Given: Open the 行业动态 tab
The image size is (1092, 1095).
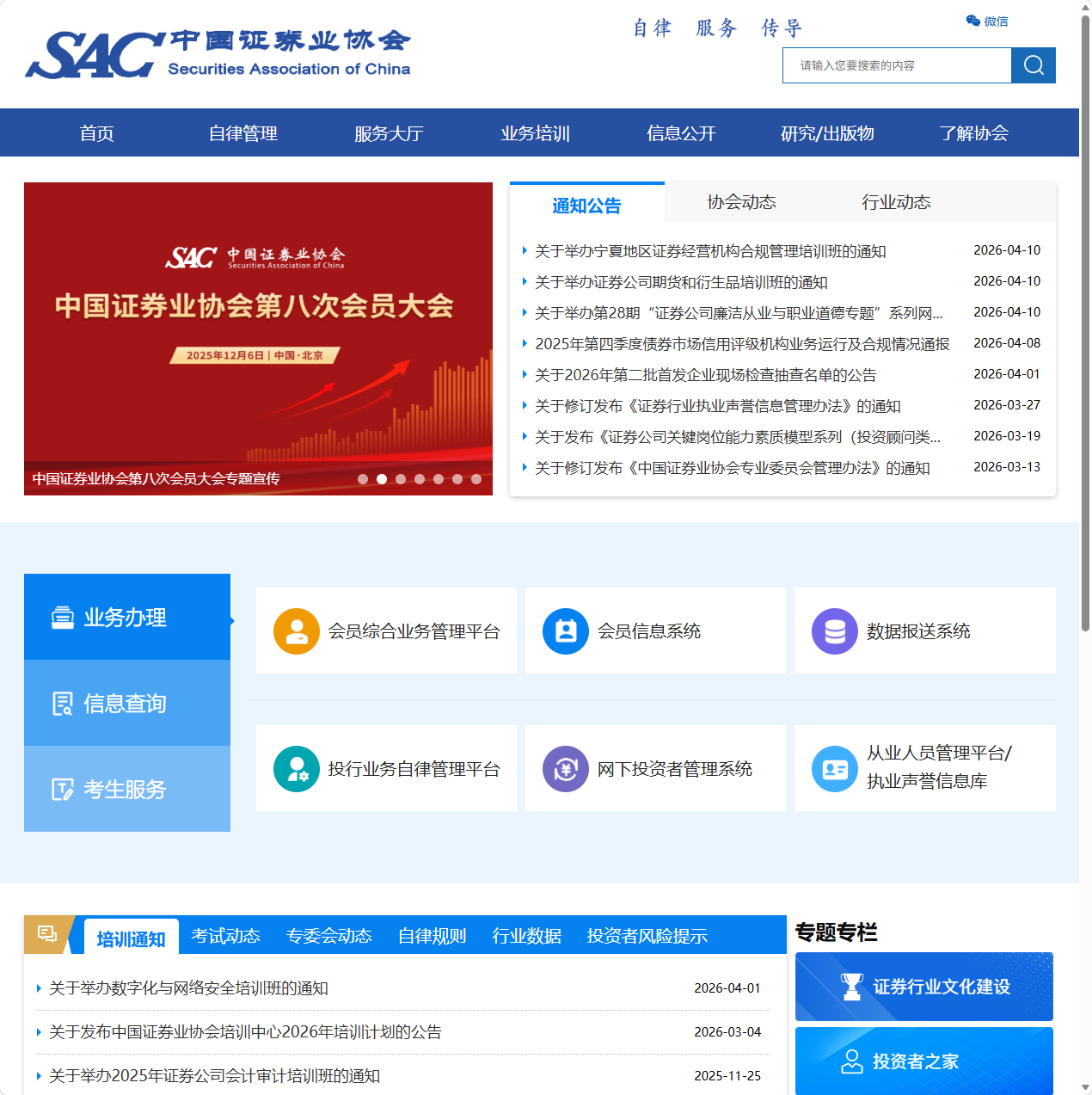Looking at the screenshot, I should [x=896, y=202].
